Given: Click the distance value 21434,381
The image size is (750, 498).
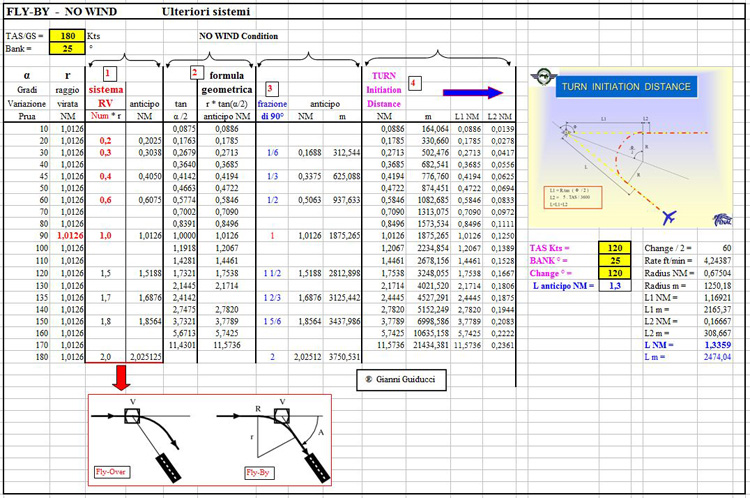Looking at the screenshot, I should point(431,345).
